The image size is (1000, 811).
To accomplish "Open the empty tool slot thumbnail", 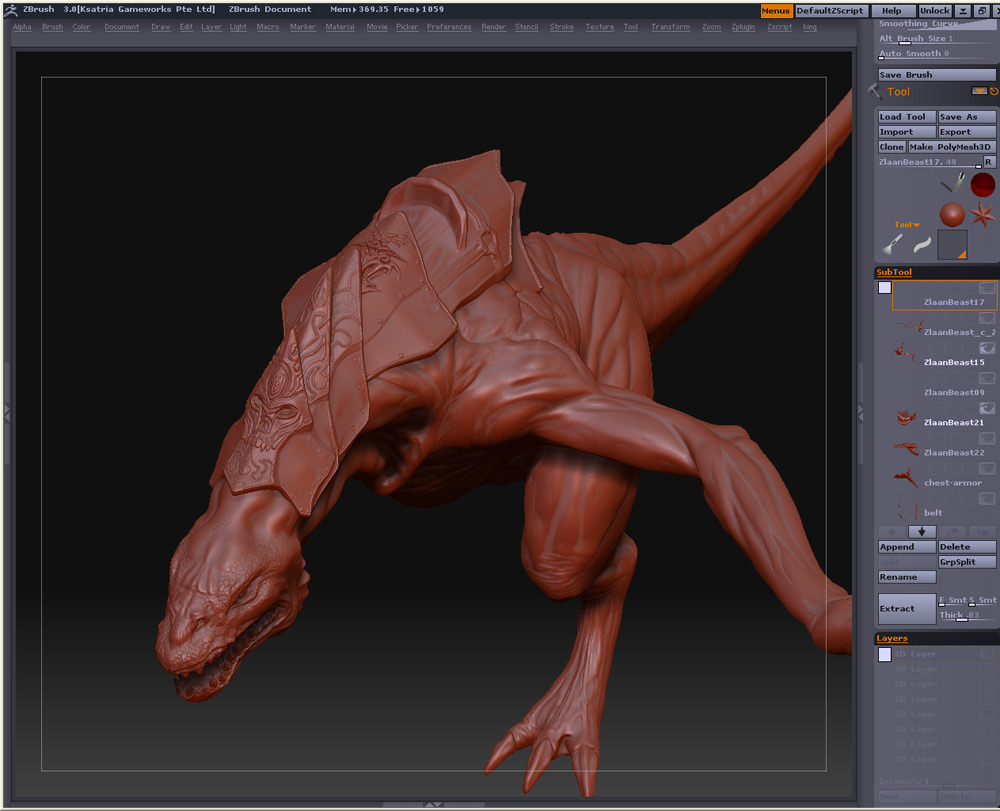I will (952, 245).
